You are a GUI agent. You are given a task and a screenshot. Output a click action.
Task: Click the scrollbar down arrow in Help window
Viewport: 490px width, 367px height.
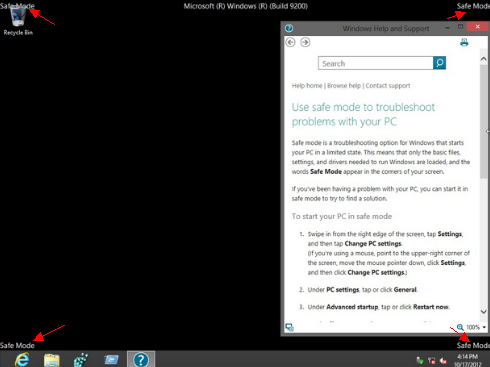coord(484,311)
